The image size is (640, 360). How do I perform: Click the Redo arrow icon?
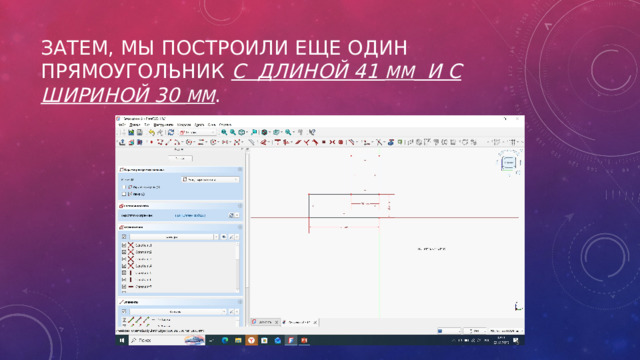click(160, 132)
